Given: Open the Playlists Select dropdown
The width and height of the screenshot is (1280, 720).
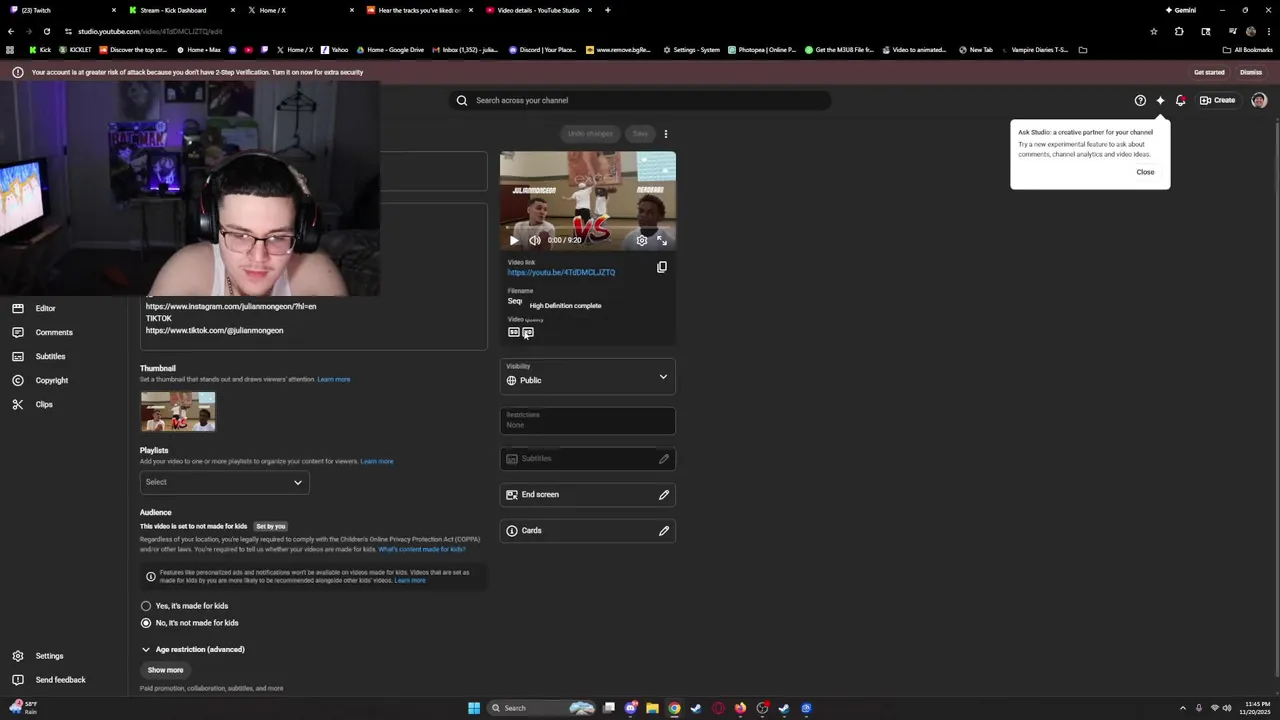Looking at the screenshot, I should tap(224, 482).
